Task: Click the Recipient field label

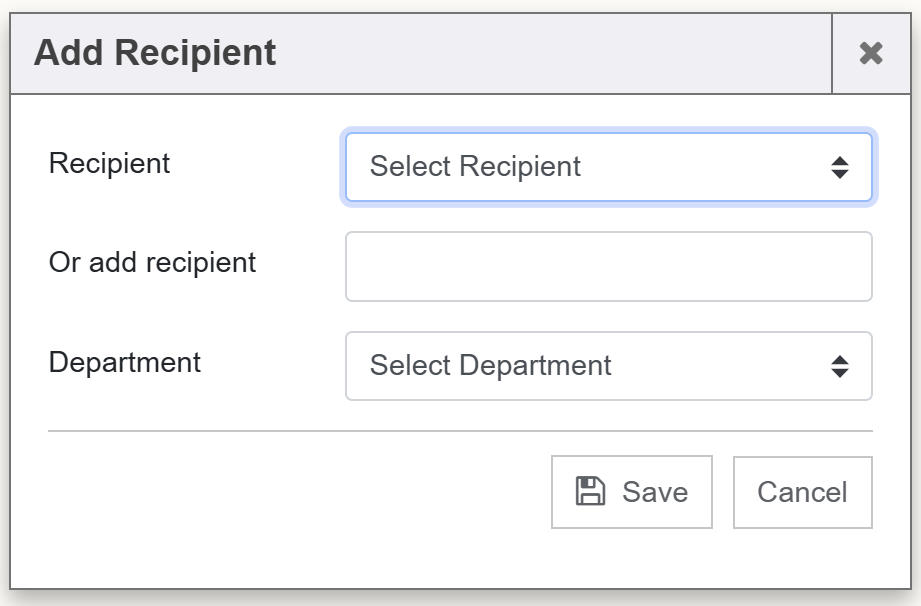Action: pyautogui.click(x=109, y=163)
